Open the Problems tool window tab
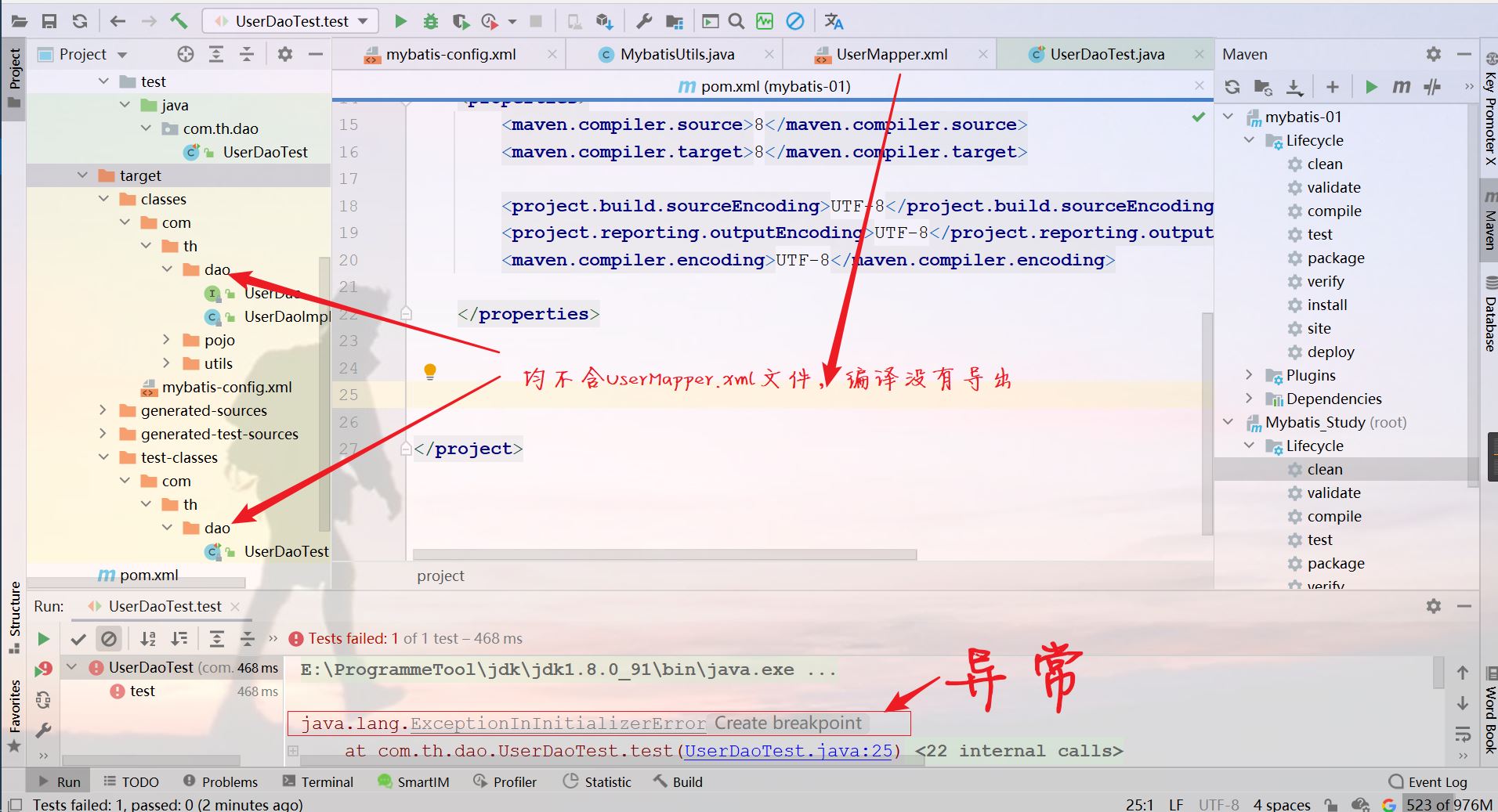The image size is (1498, 812). [x=220, y=781]
